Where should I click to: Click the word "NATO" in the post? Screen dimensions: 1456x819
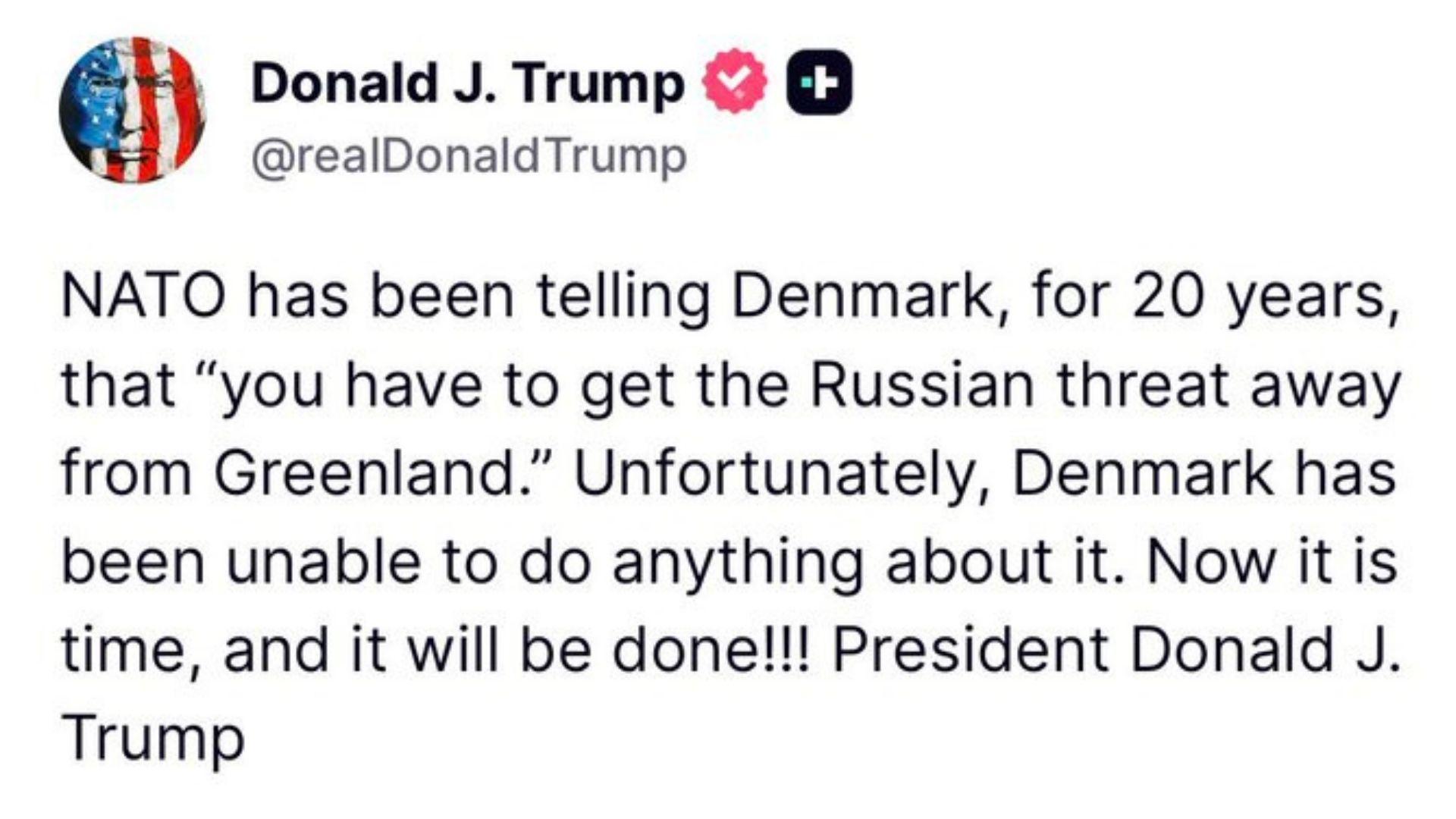[x=143, y=297]
